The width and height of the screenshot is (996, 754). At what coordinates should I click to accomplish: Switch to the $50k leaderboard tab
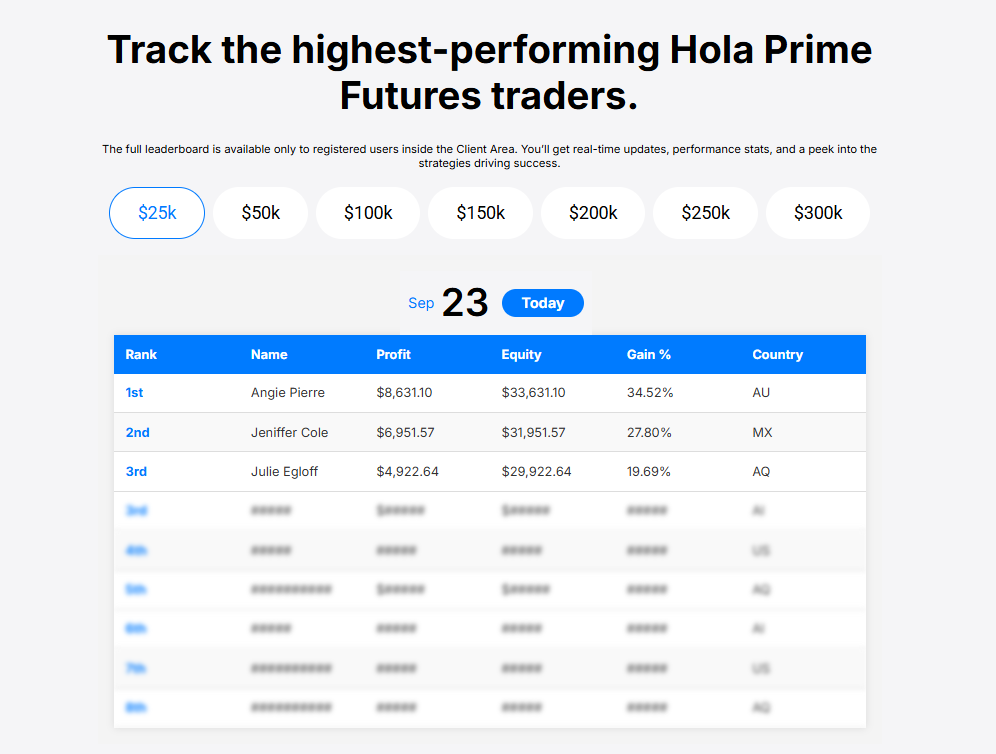pyautogui.click(x=261, y=213)
